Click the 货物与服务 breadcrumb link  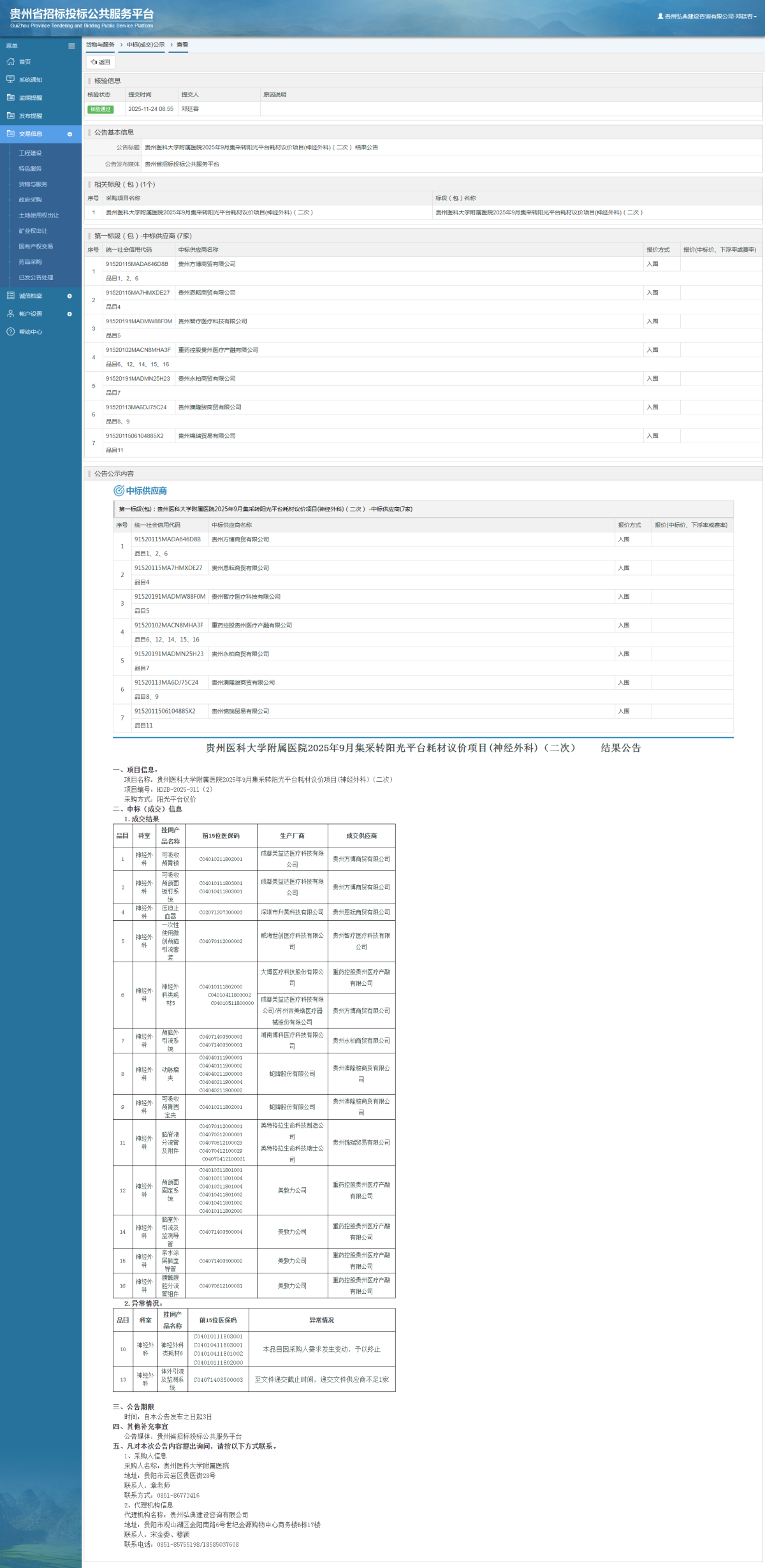(100, 45)
